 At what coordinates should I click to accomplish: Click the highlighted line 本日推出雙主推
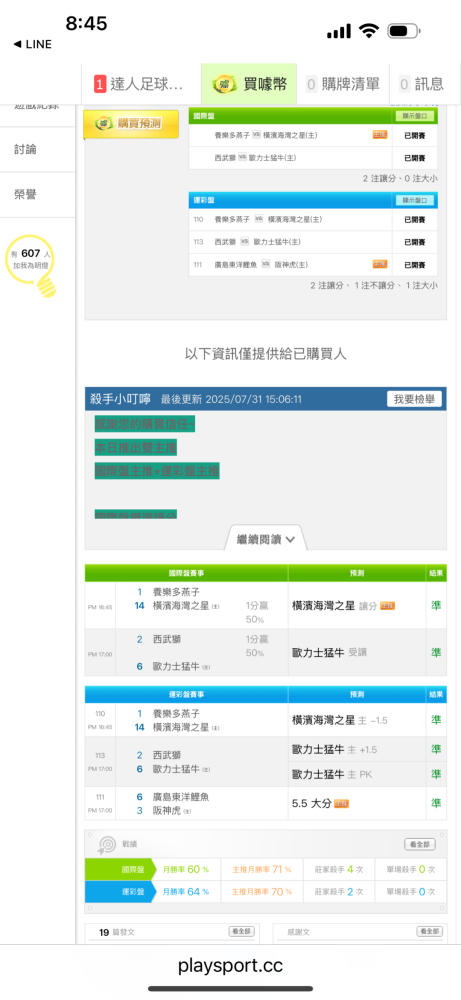pyautogui.click(x=135, y=447)
